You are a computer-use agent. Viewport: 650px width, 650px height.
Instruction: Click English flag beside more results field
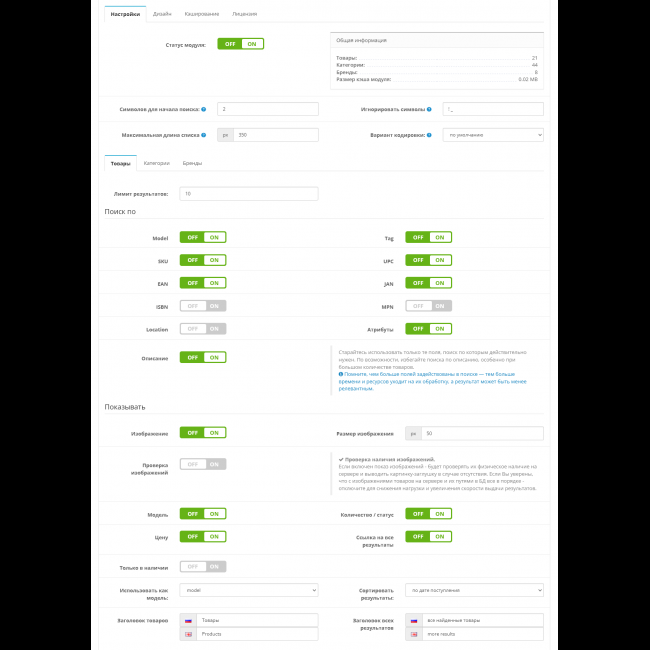[x=414, y=634]
